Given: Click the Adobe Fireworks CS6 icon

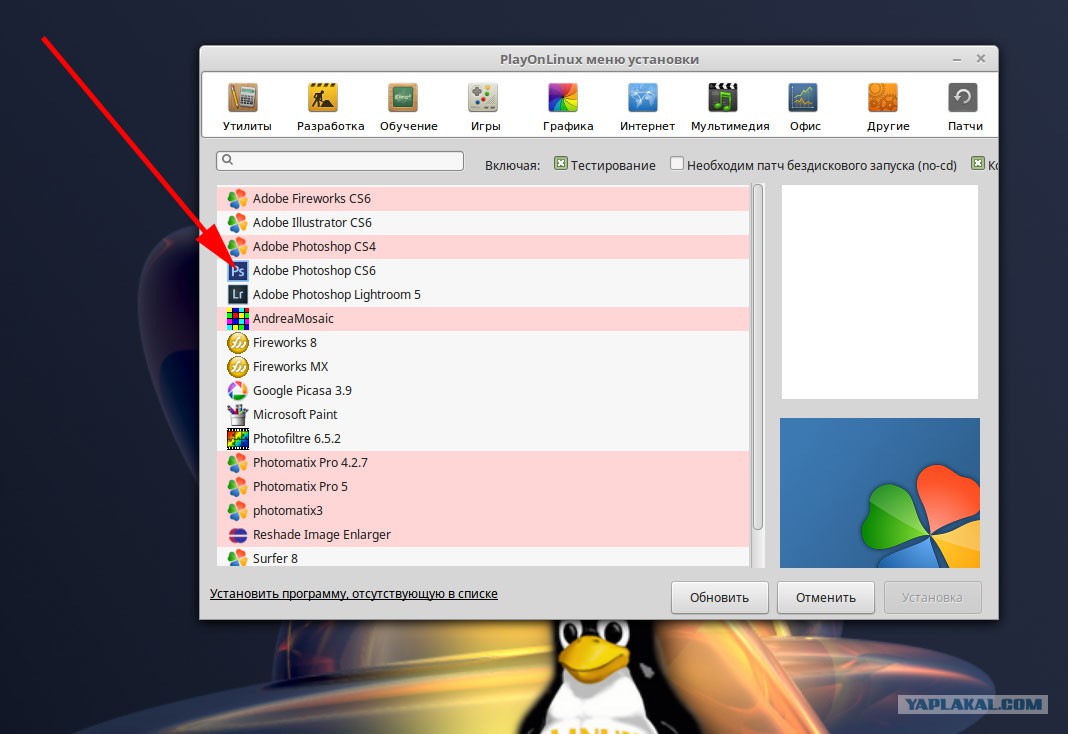Looking at the screenshot, I should point(237,199).
